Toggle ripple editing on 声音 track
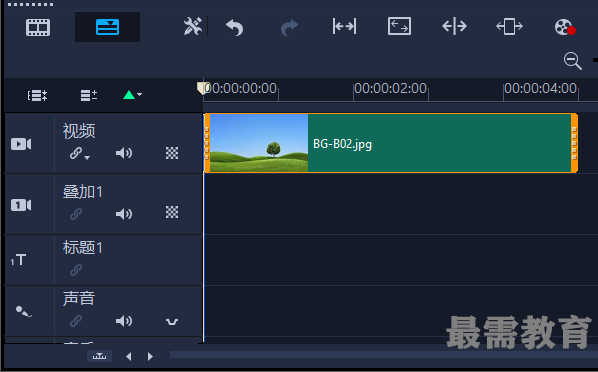 click(x=76, y=321)
